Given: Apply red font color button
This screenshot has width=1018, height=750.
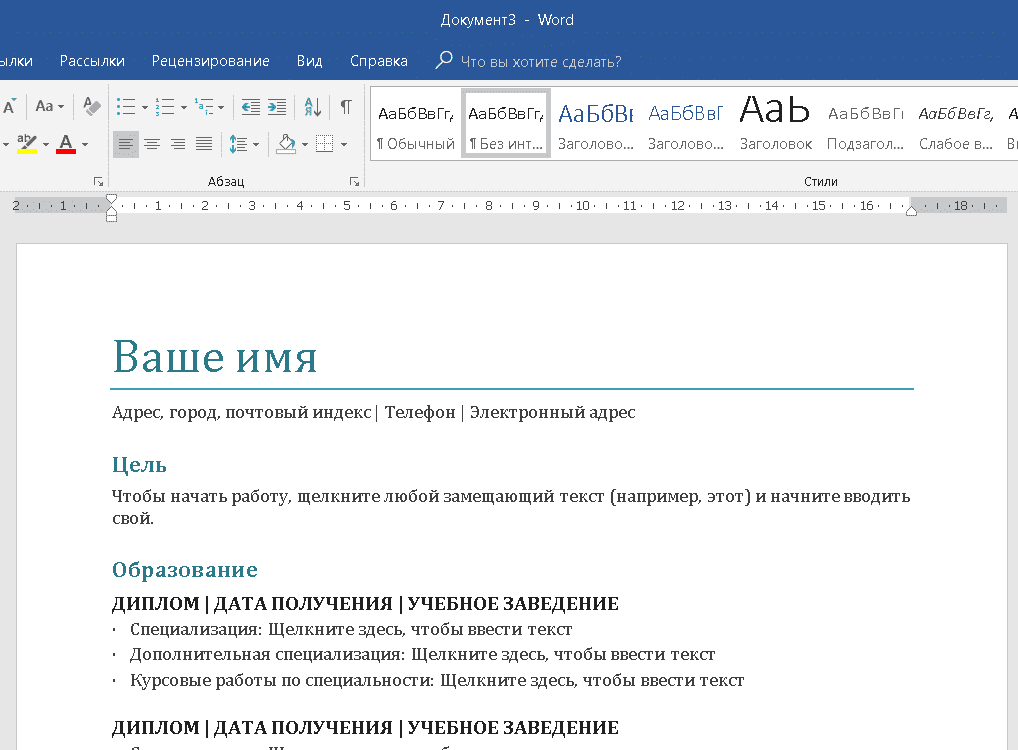Looking at the screenshot, I should coord(66,144).
